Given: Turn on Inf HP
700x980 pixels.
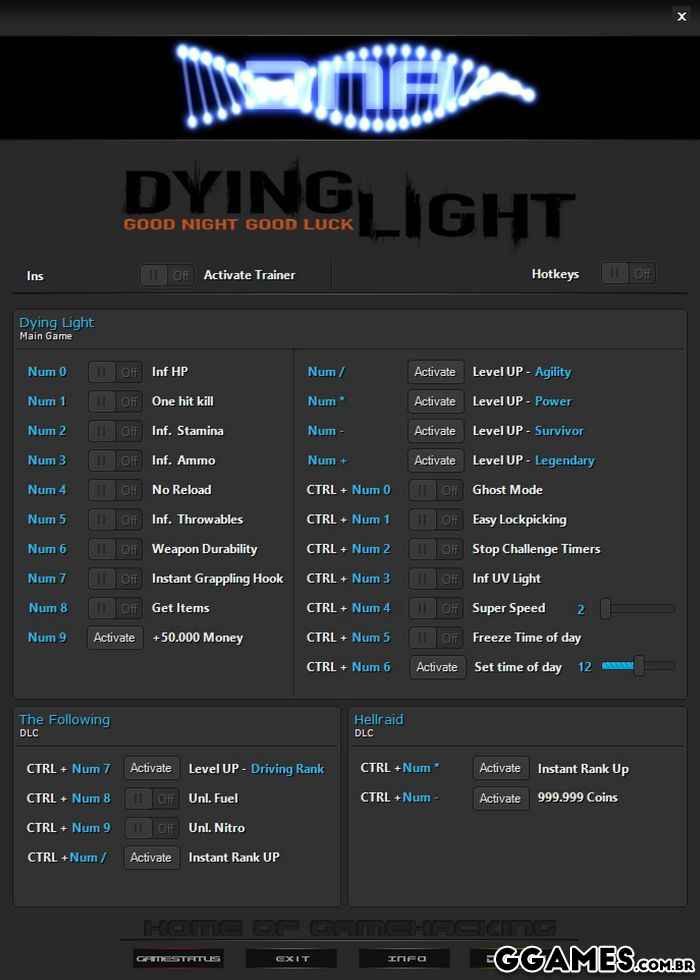Looking at the screenshot, I should (115, 372).
